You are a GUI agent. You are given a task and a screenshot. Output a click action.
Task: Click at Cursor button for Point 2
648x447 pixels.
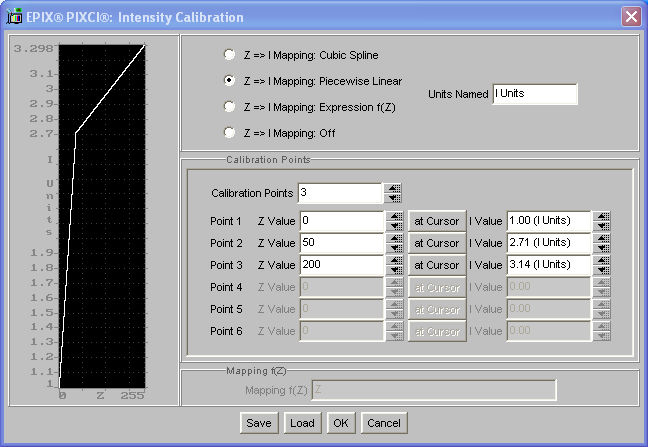(x=437, y=243)
